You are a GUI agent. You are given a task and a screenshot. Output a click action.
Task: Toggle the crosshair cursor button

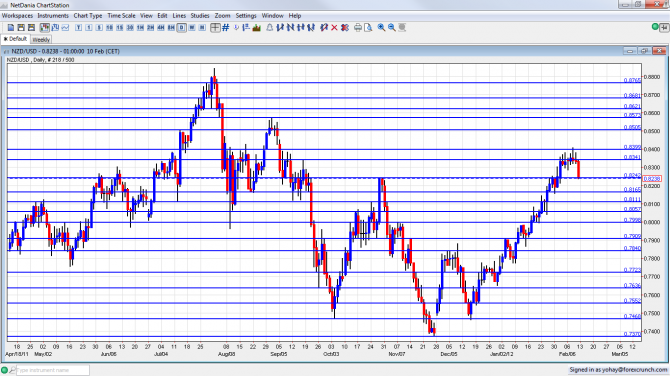pos(215,27)
